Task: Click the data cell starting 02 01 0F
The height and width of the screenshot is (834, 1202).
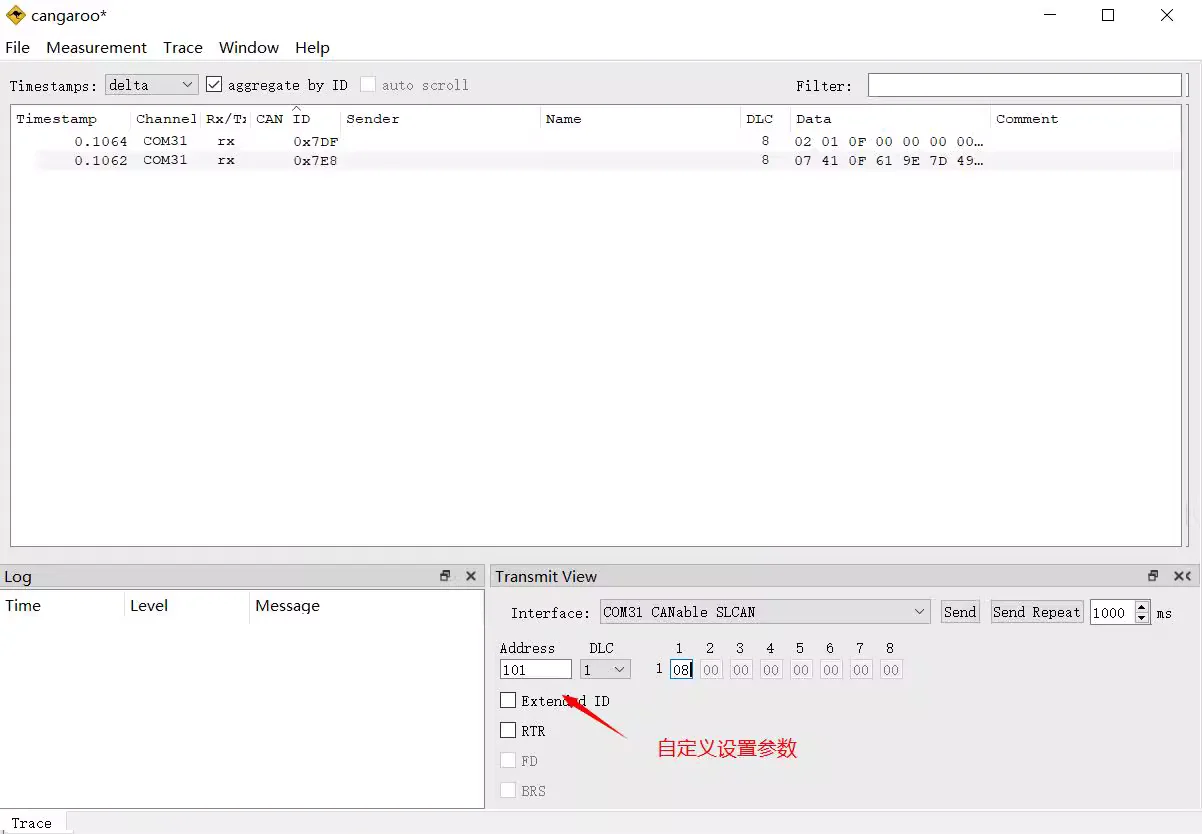Action: click(x=889, y=141)
